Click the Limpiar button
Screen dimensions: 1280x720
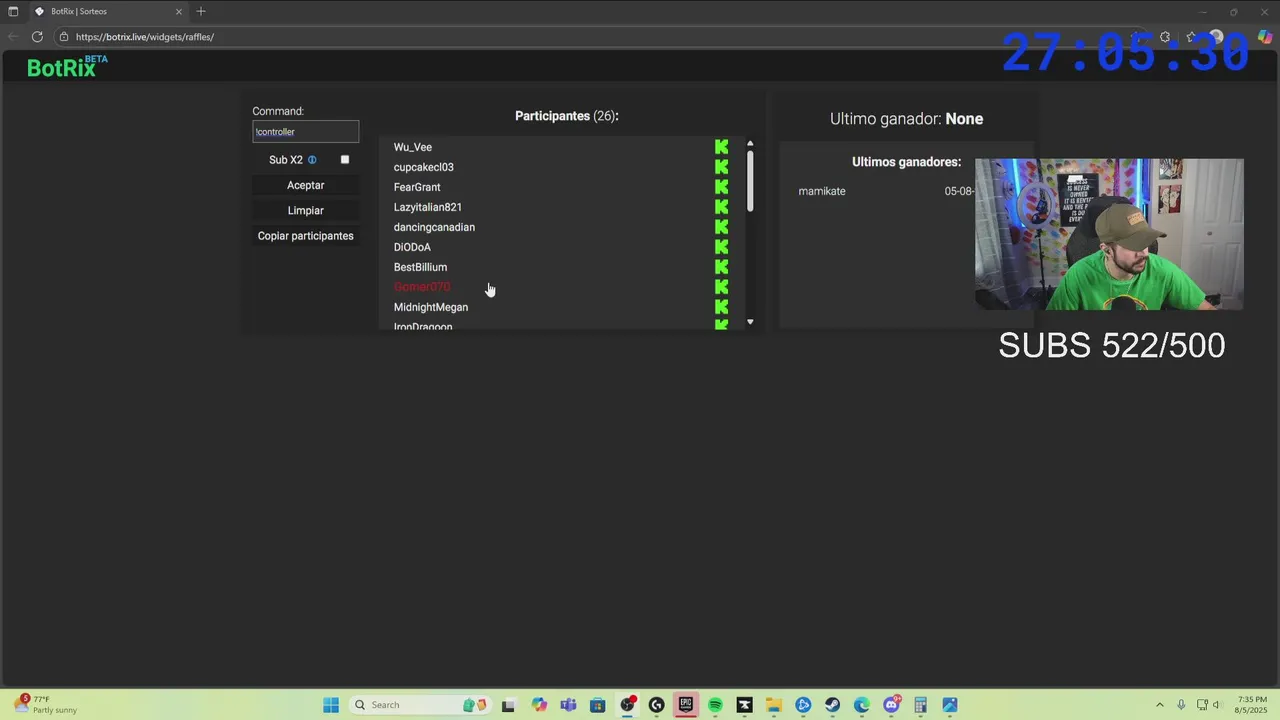tap(306, 211)
